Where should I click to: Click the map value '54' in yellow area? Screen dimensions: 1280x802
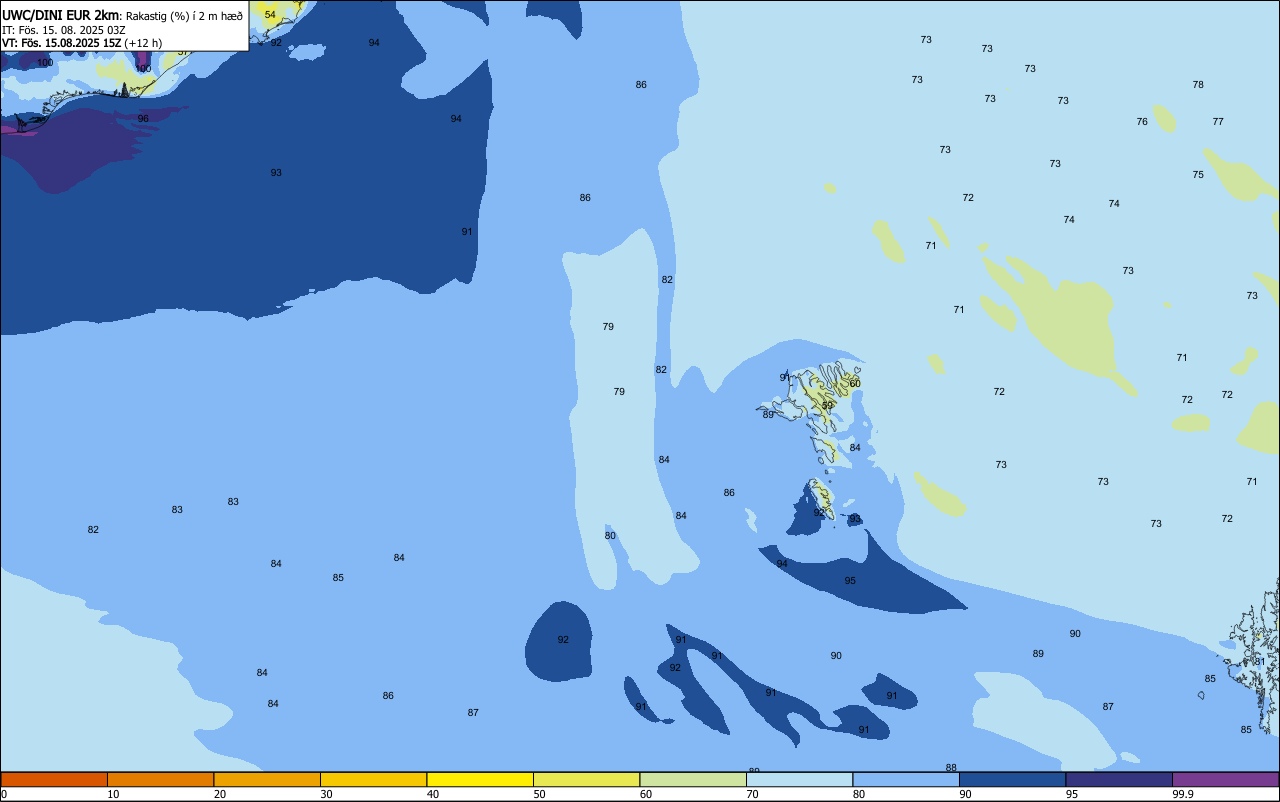click(x=270, y=15)
